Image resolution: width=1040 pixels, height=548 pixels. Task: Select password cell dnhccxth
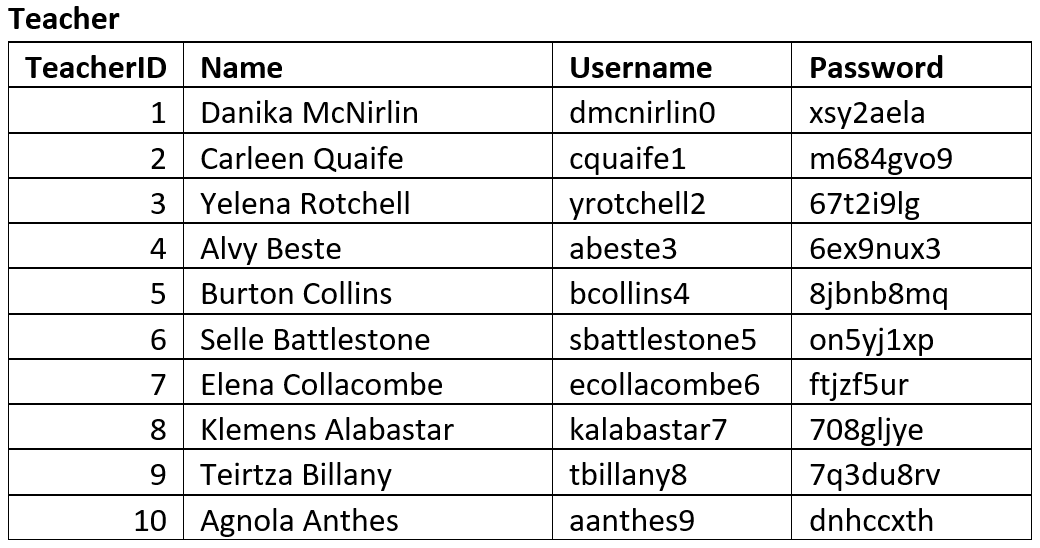click(x=871, y=521)
